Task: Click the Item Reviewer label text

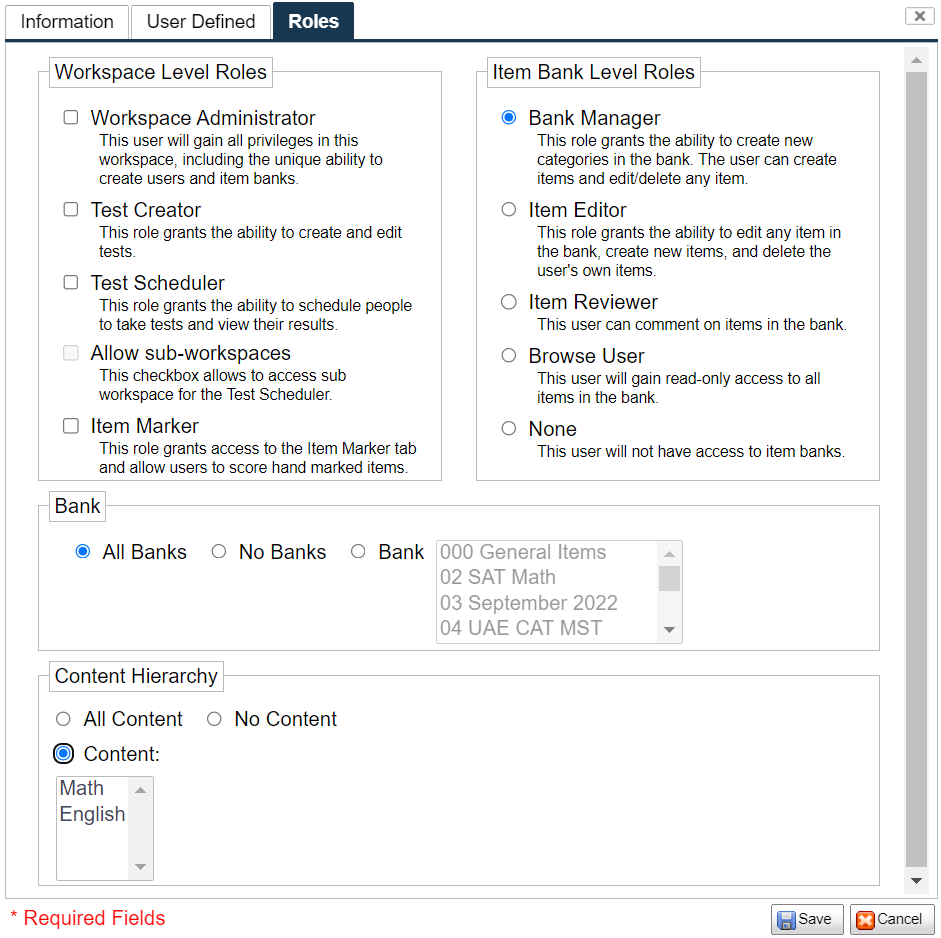Action: [593, 302]
